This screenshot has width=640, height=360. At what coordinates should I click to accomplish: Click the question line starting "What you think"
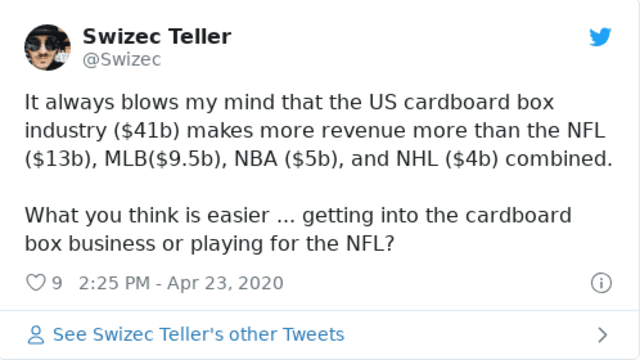pyautogui.click(x=298, y=215)
